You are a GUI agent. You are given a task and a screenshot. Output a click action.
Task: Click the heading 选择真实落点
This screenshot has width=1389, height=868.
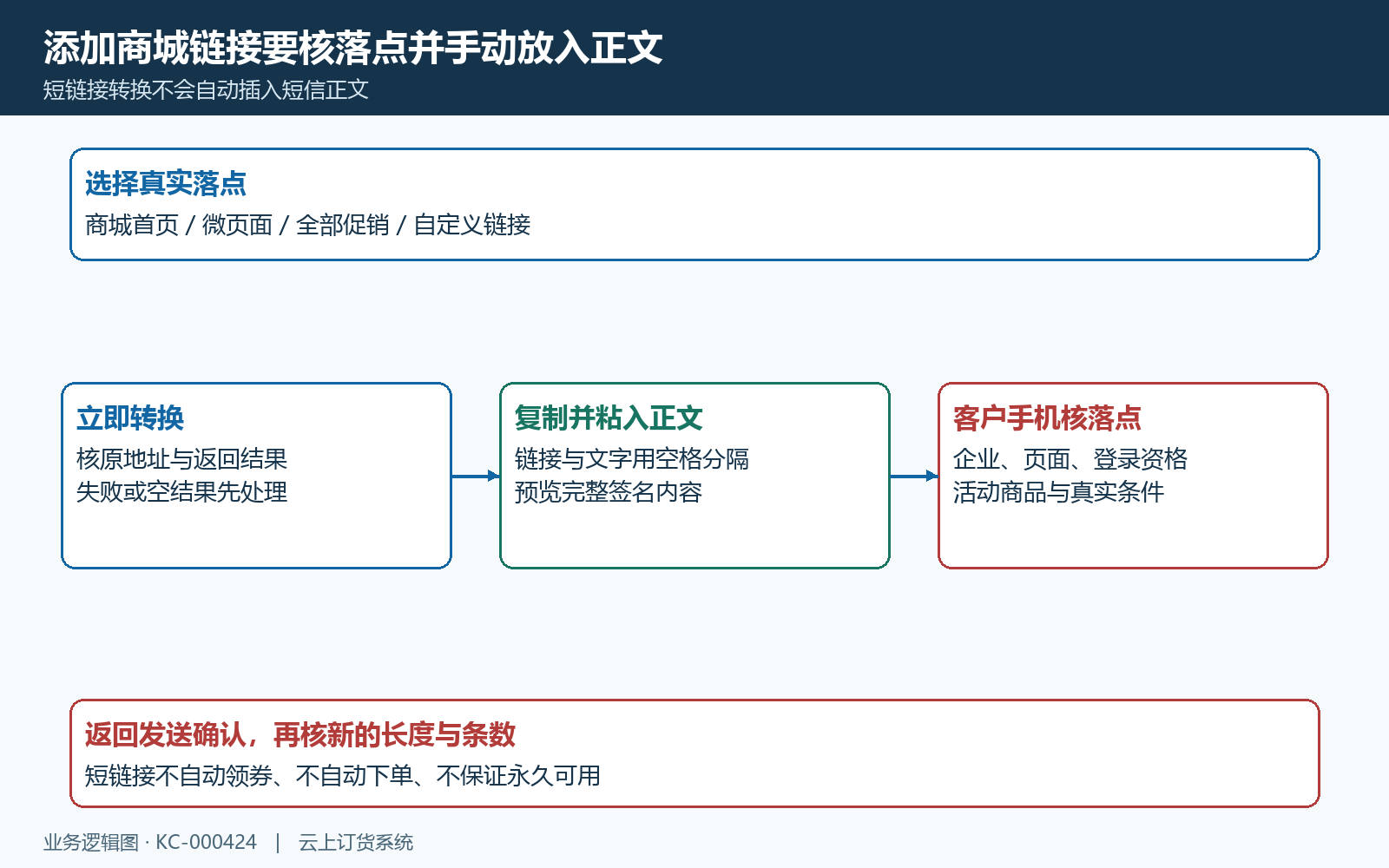click(x=166, y=183)
